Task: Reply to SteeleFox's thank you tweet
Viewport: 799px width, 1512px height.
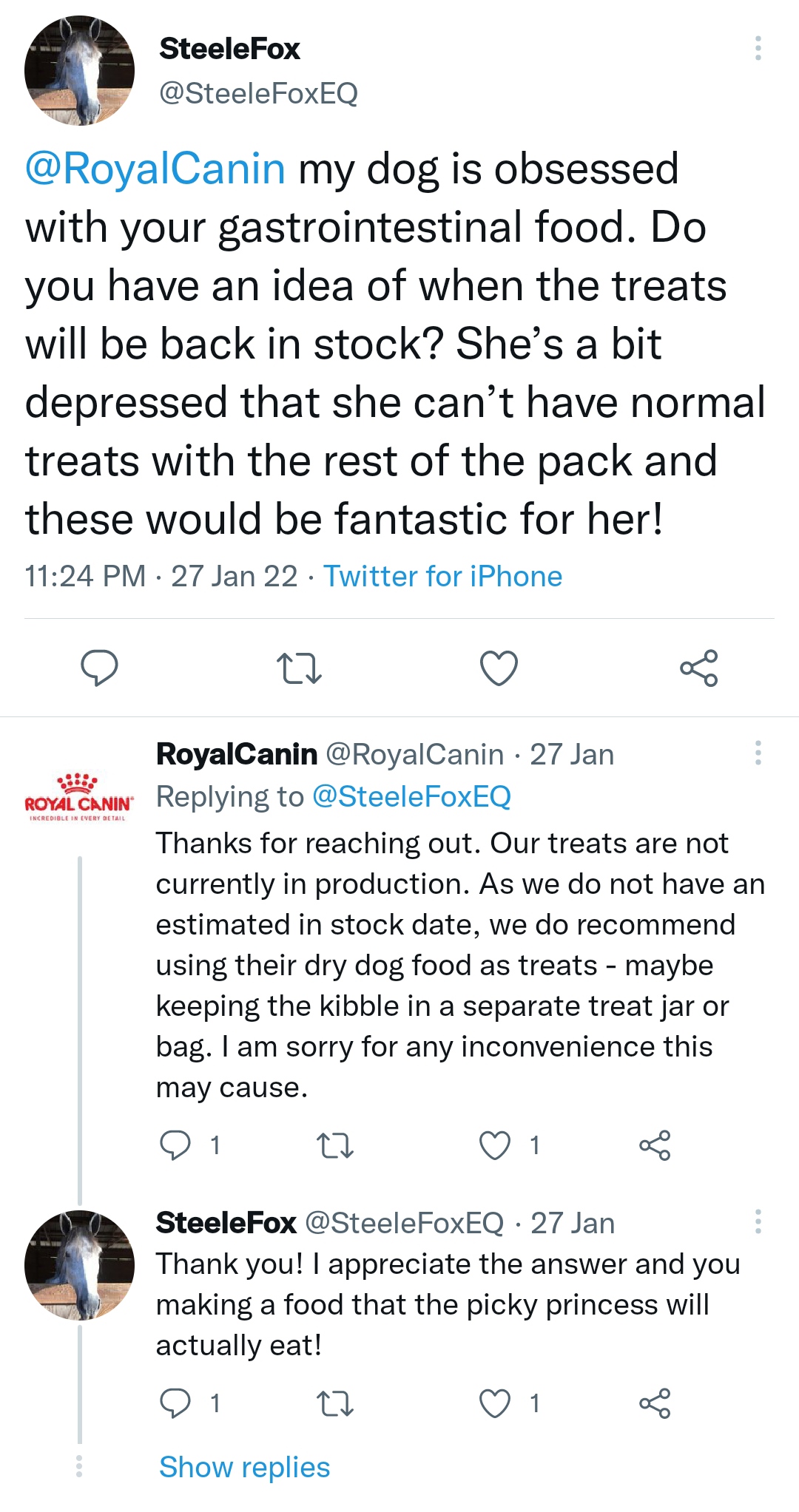Action: click(x=176, y=1403)
